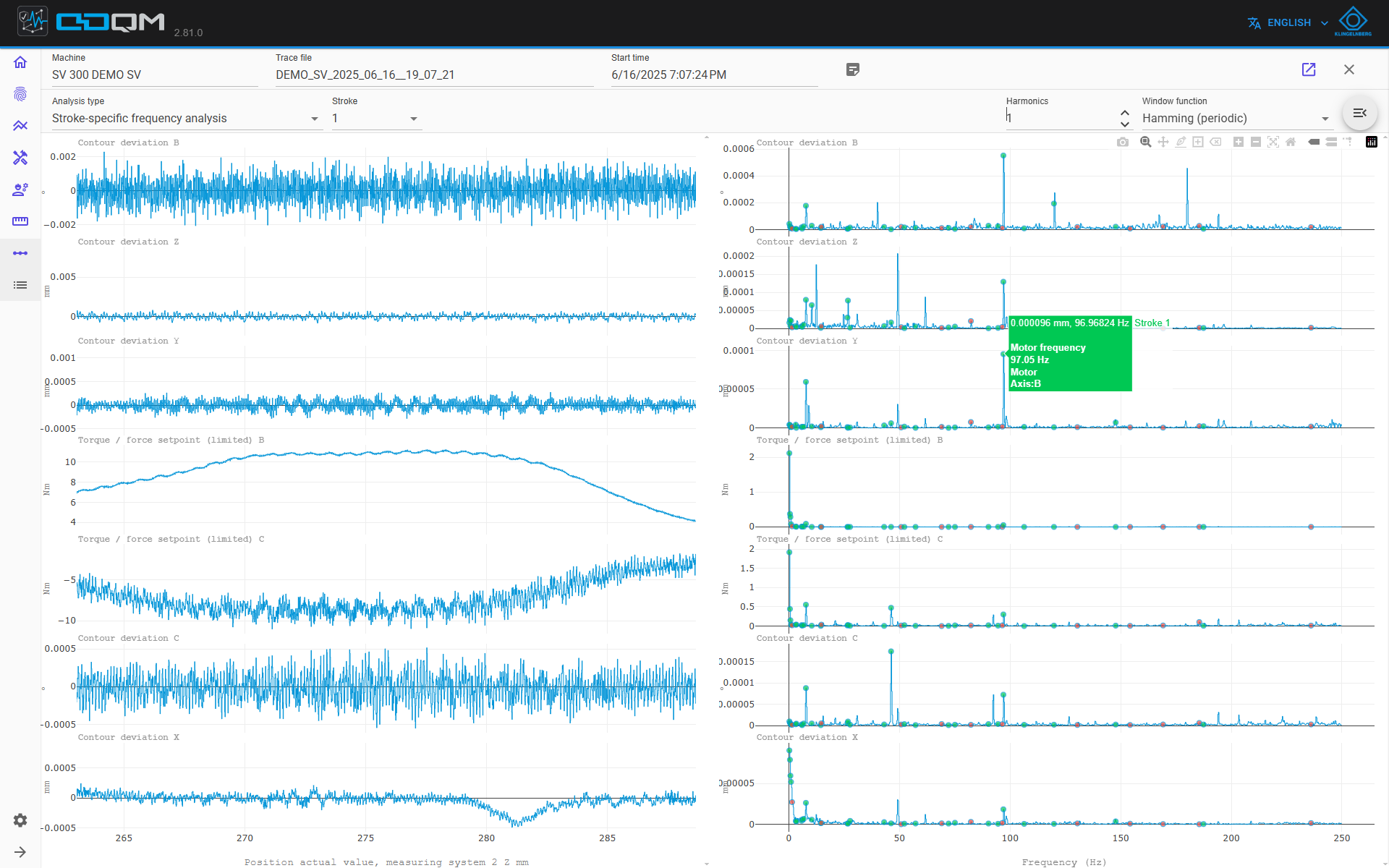
Task: Download plot as image camera icon
Action: [1123, 142]
